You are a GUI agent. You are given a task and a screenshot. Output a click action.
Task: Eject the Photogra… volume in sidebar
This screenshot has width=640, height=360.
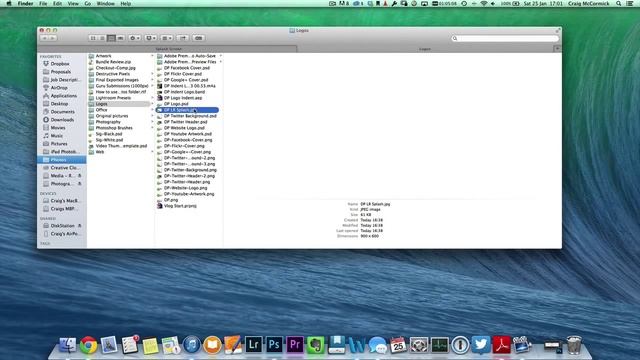tap(80, 184)
